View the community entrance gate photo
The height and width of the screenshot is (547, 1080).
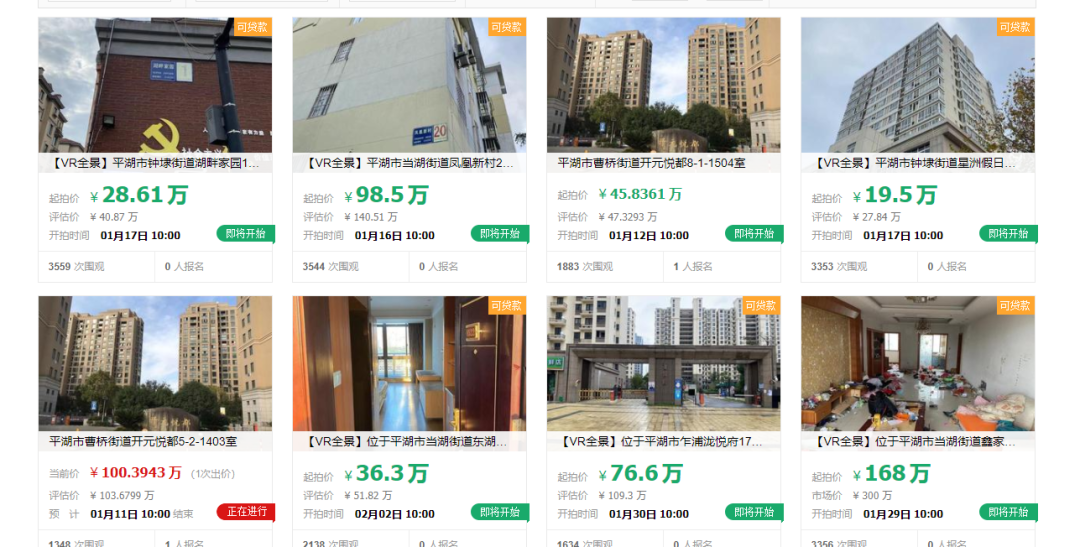[x=663, y=364]
